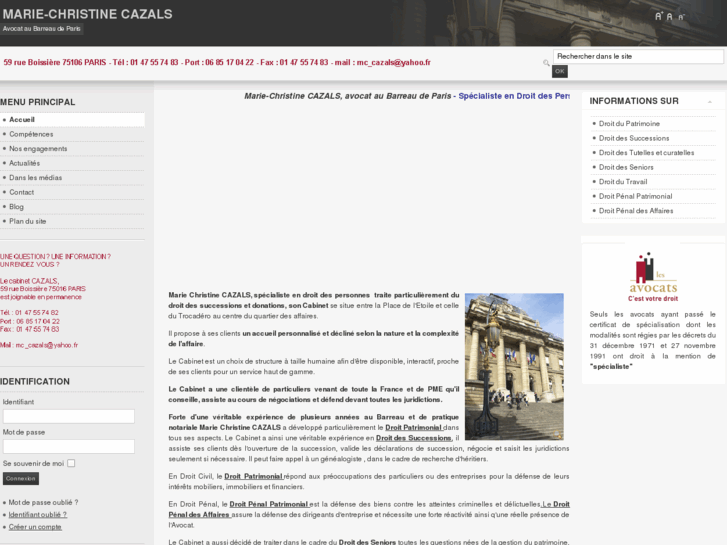727x545 pixels.
Task: Select Droit des Tutelles et curatelles
Action: click(x=646, y=153)
